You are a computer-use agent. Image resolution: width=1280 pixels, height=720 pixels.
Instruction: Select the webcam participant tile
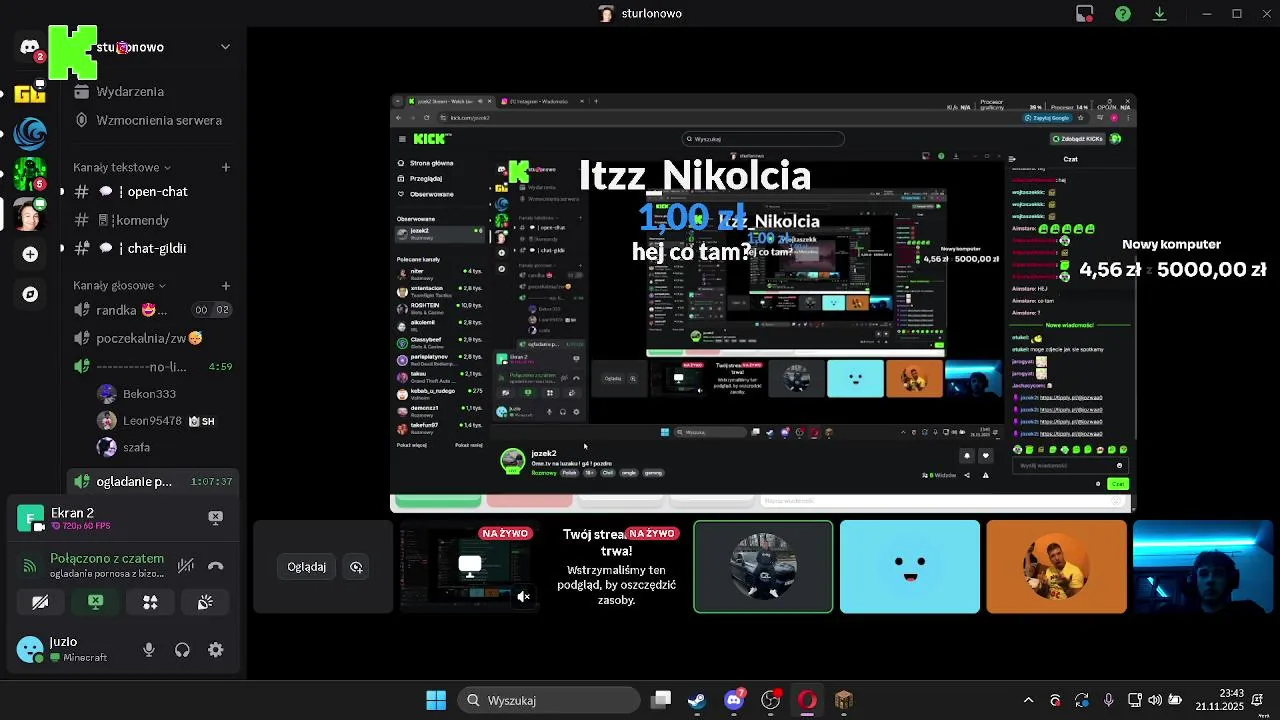(x=1203, y=567)
